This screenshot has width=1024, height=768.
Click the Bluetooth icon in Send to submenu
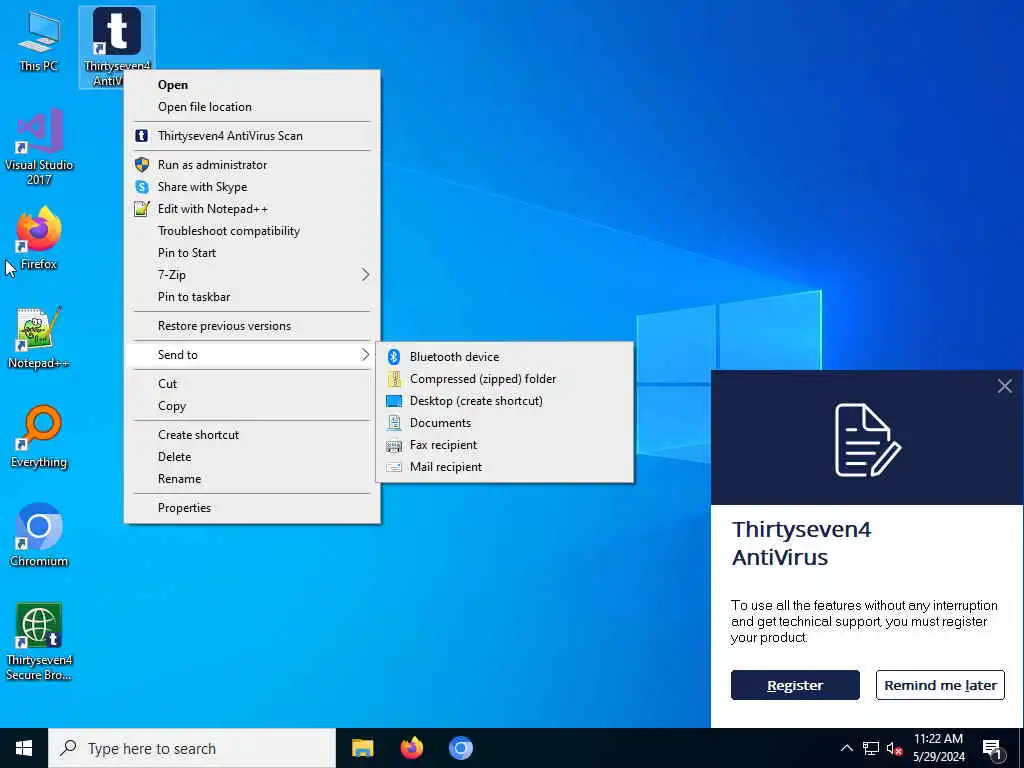point(394,357)
